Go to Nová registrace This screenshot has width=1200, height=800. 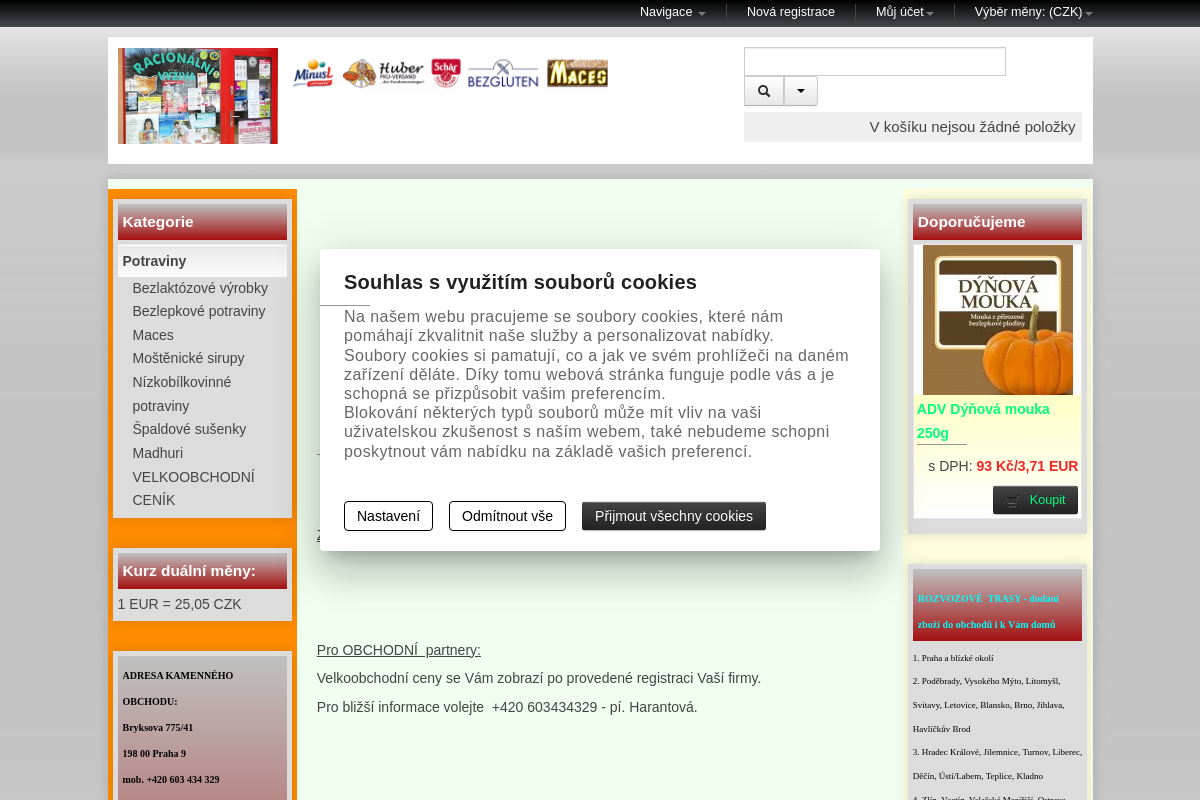[x=791, y=12]
